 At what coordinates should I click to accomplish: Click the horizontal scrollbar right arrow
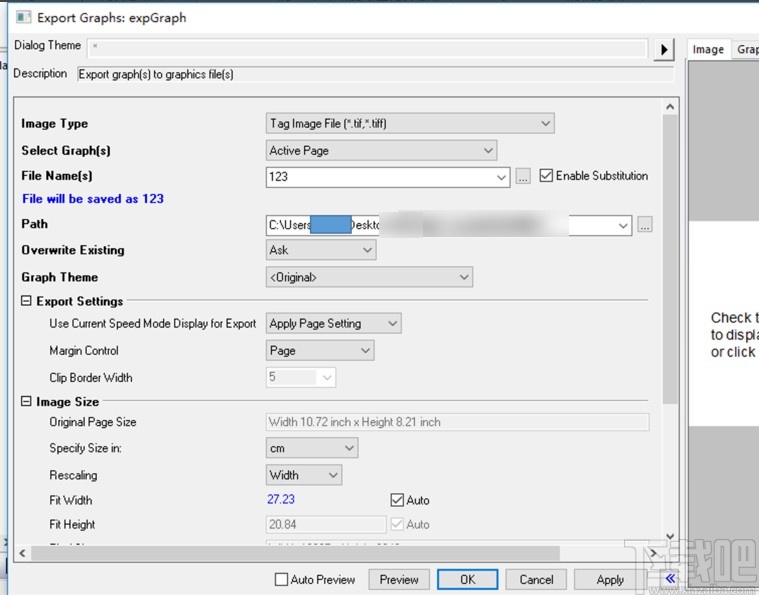tap(653, 553)
